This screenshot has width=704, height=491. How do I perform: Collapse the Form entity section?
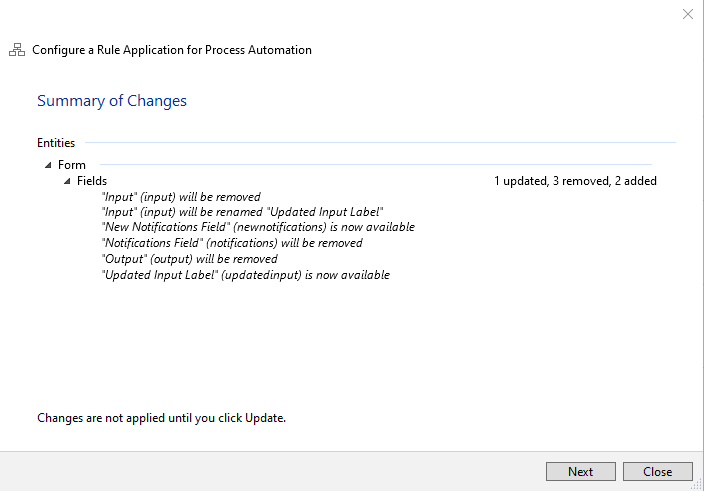tap(48, 165)
